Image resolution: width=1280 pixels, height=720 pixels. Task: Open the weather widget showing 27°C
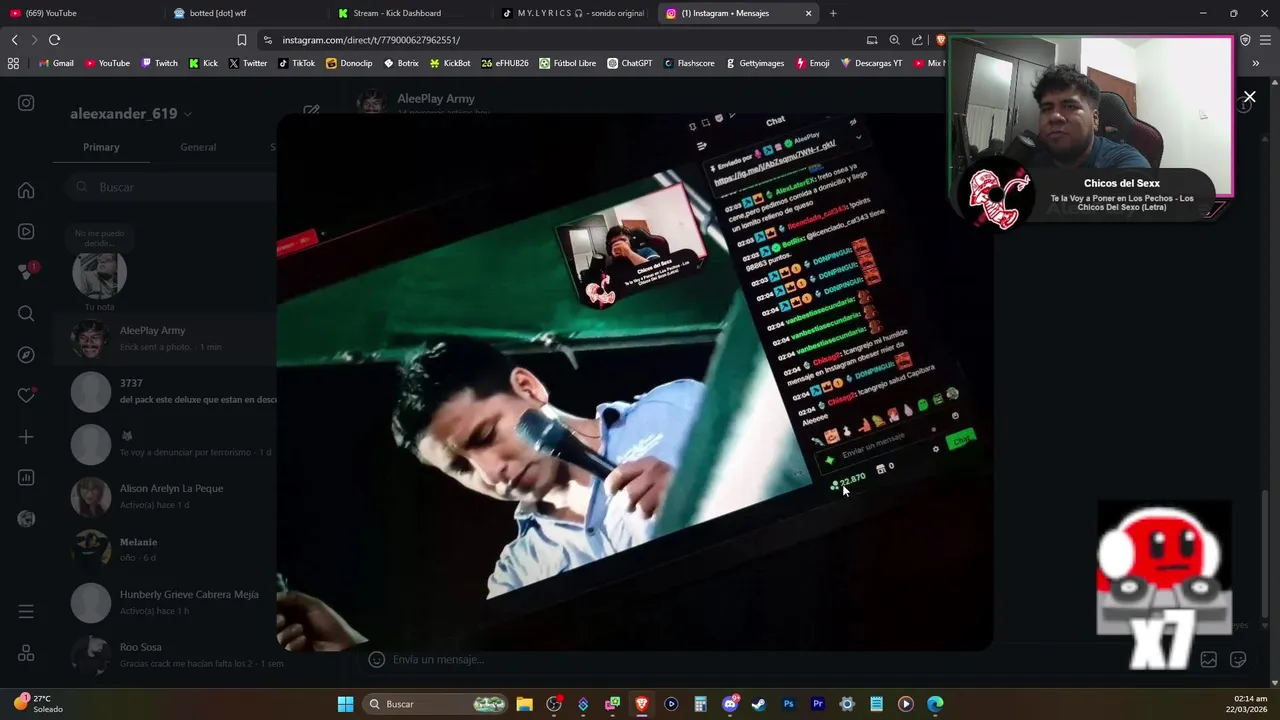coord(38,703)
